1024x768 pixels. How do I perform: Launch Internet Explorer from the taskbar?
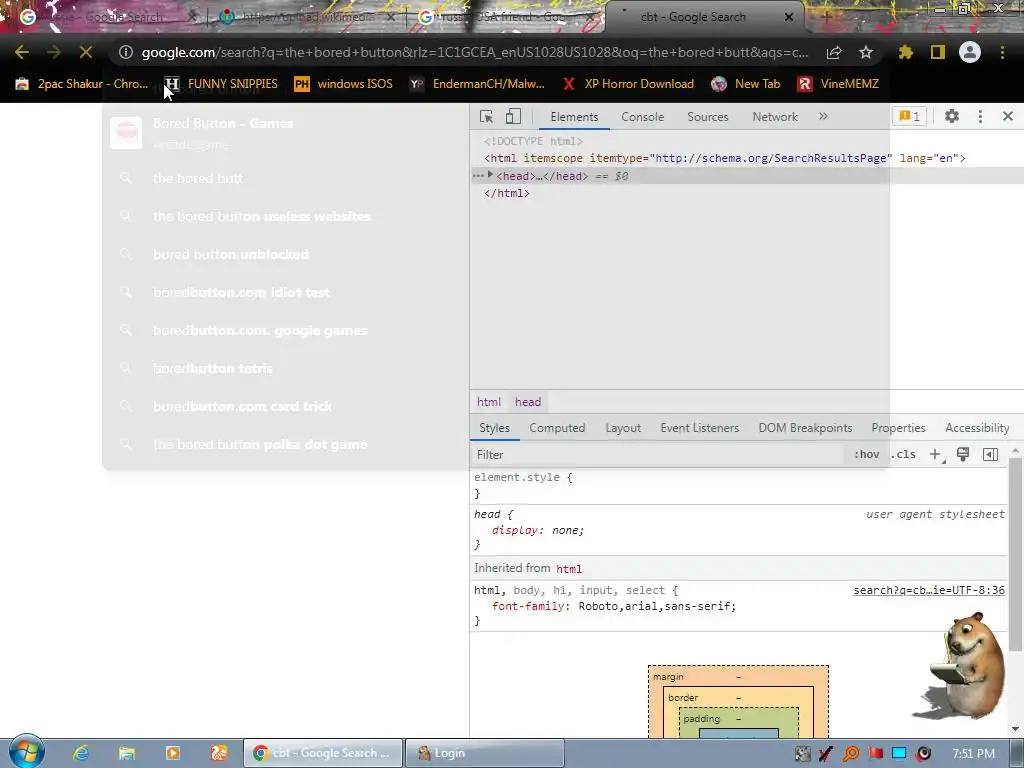coord(81,753)
